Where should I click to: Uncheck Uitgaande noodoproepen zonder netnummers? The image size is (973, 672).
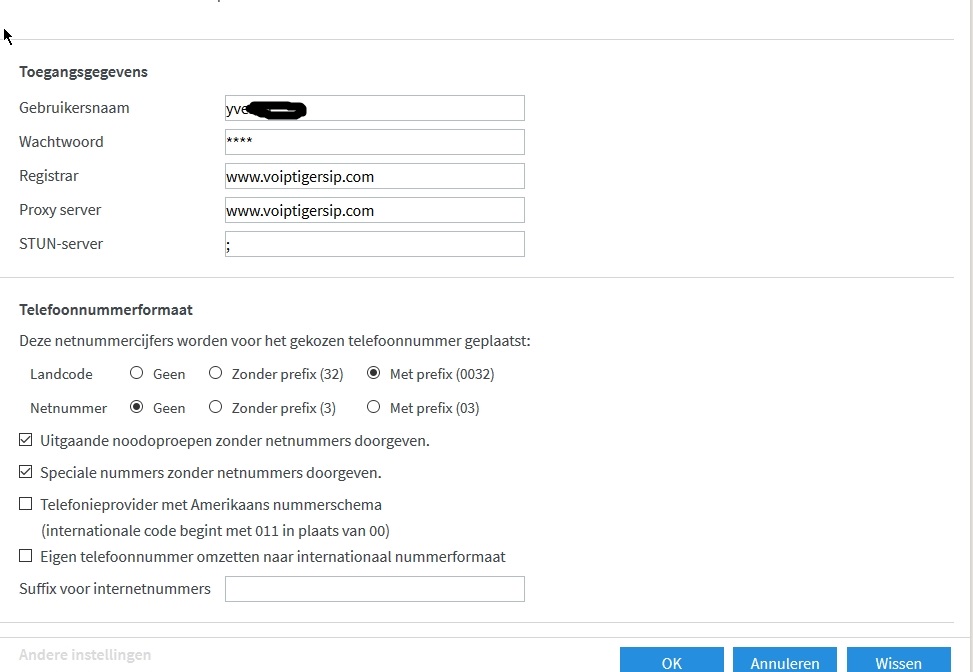pos(26,440)
